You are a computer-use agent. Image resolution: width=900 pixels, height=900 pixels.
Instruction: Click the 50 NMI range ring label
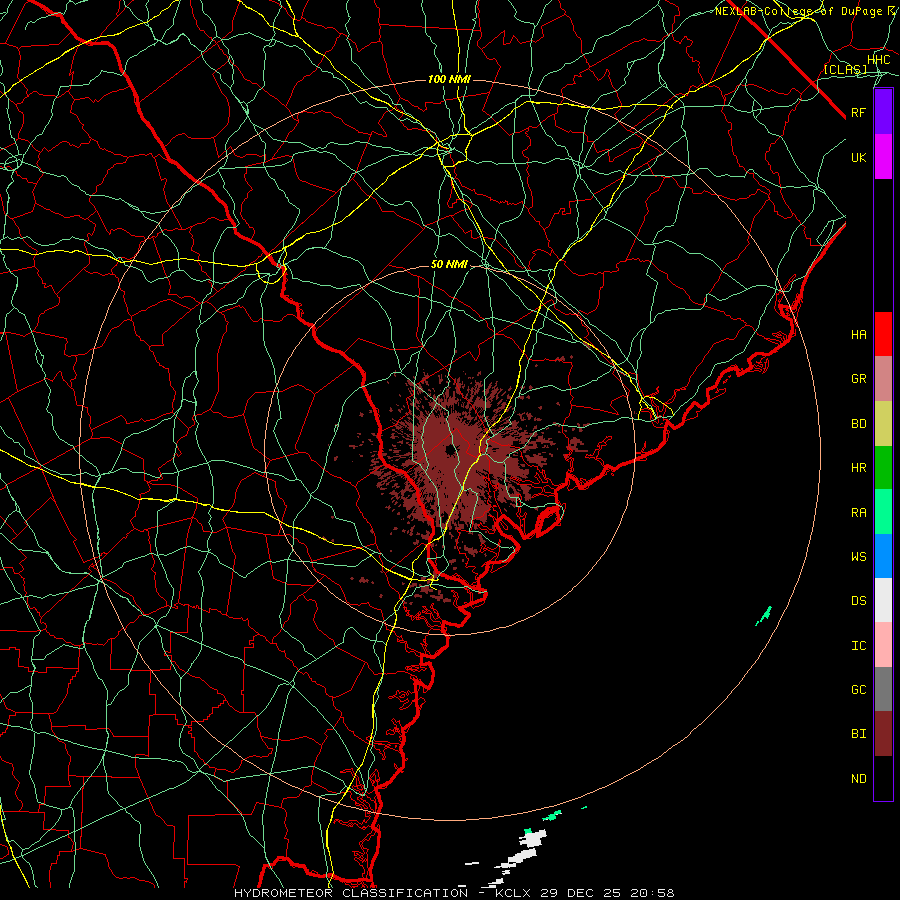(x=449, y=264)
